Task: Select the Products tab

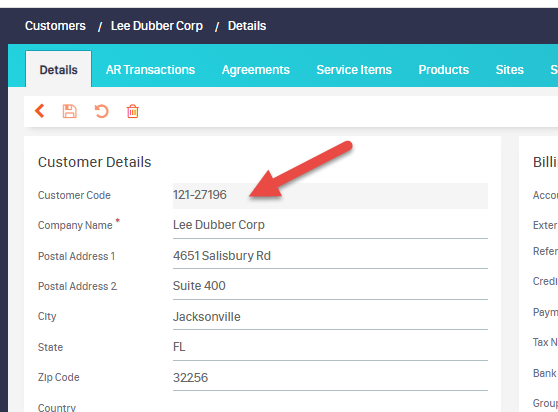Action: [x=443, y=70]
